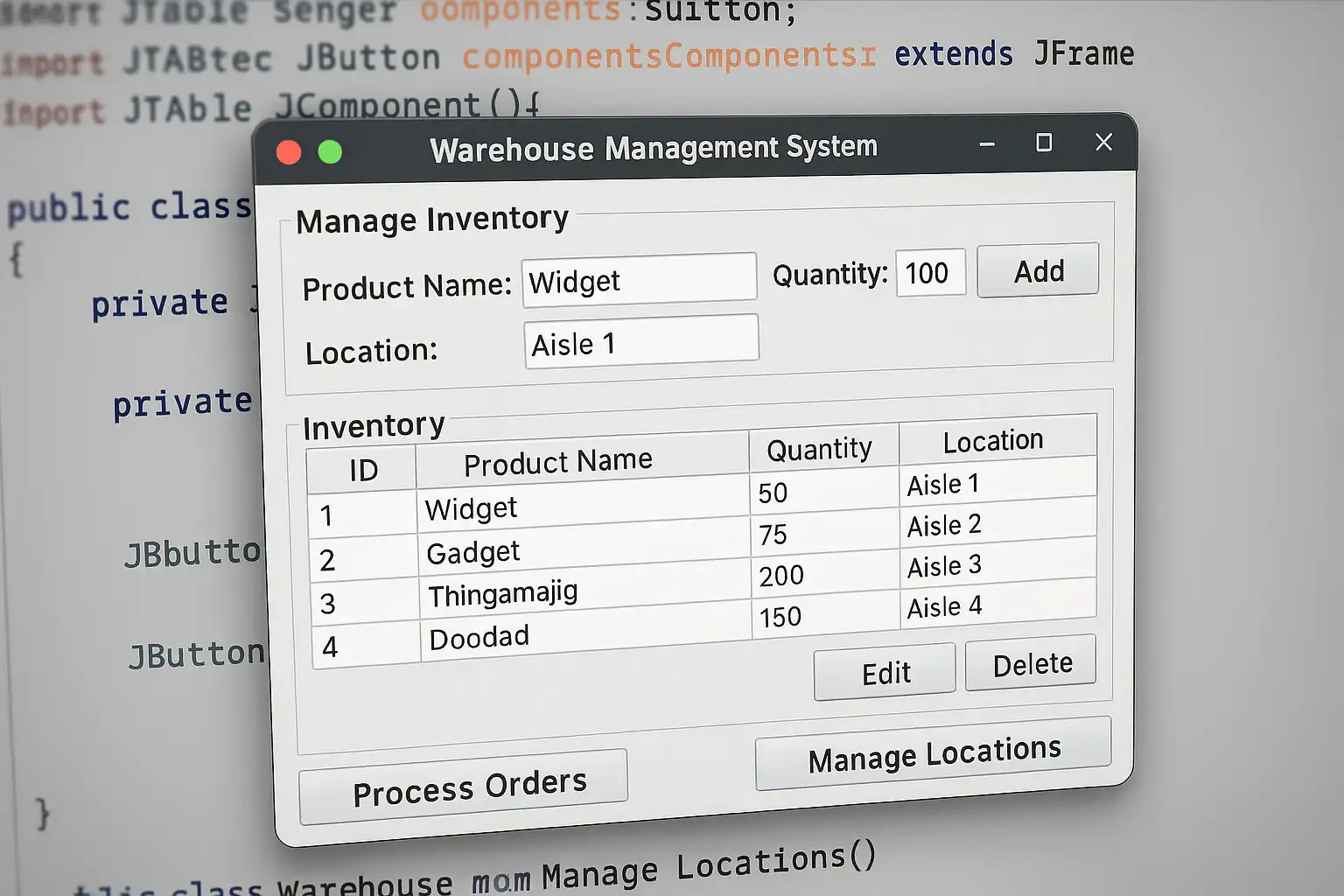Select the Location input field
Image resolution: width=1344 pixels, height=896 pixels.
pyautogui.click(x=641, y=342)
